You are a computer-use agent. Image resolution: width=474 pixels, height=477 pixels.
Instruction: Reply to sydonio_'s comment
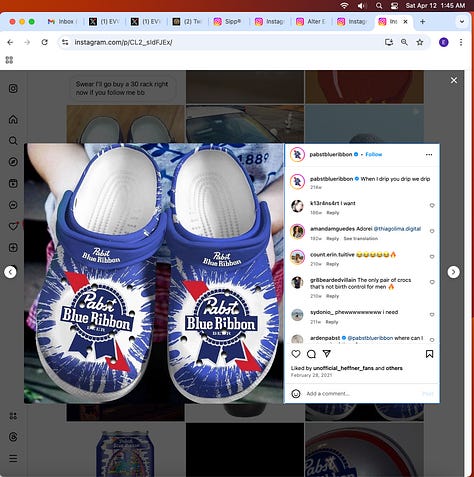click(x=332, y=322)
